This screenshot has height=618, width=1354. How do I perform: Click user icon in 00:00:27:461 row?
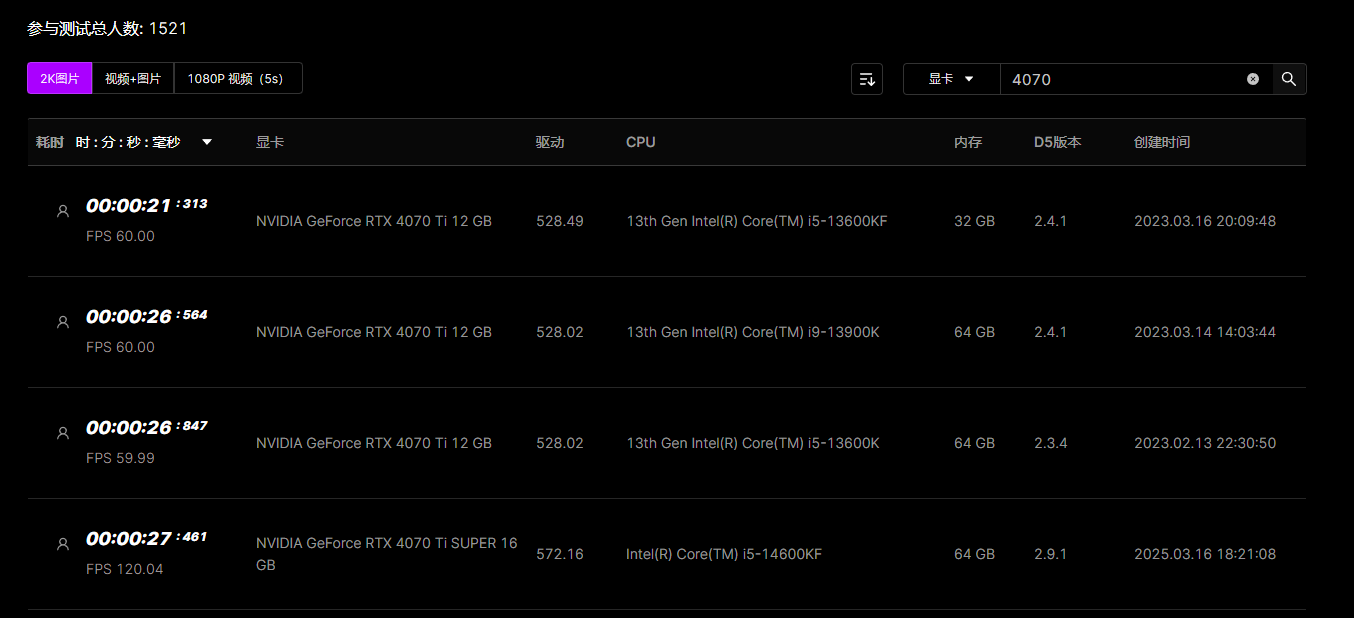click(x=63, y=544)
